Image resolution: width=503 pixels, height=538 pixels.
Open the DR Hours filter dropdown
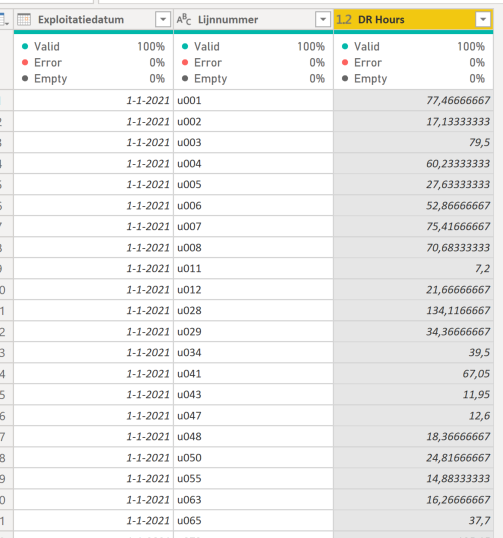tap(483, 20)
